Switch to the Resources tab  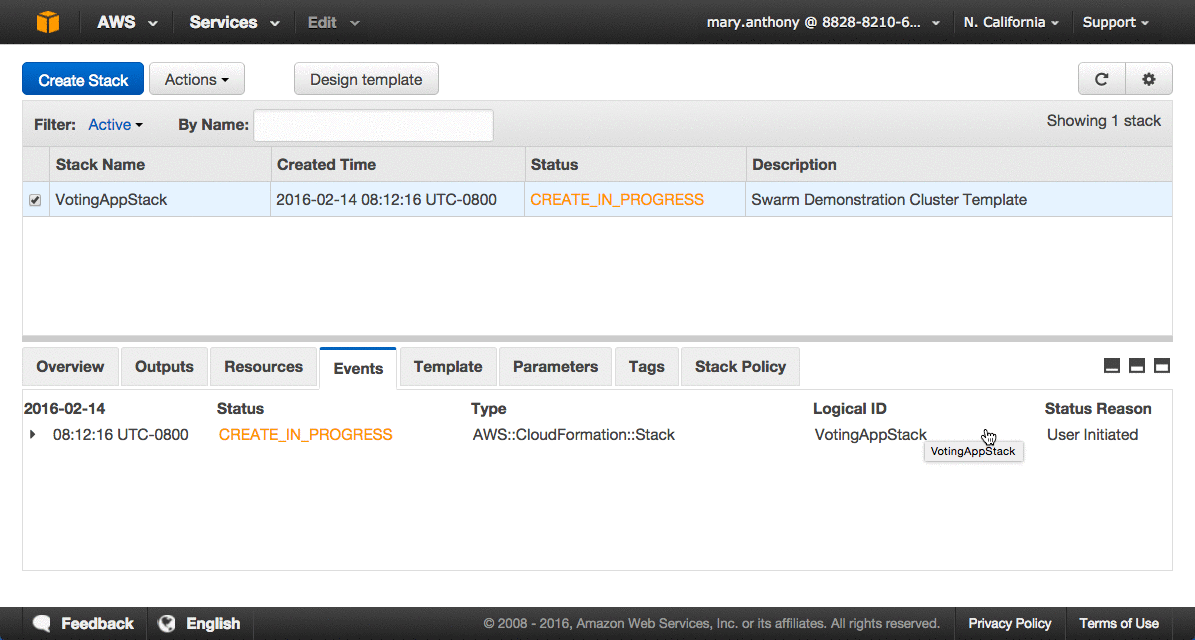click(263, 367)
